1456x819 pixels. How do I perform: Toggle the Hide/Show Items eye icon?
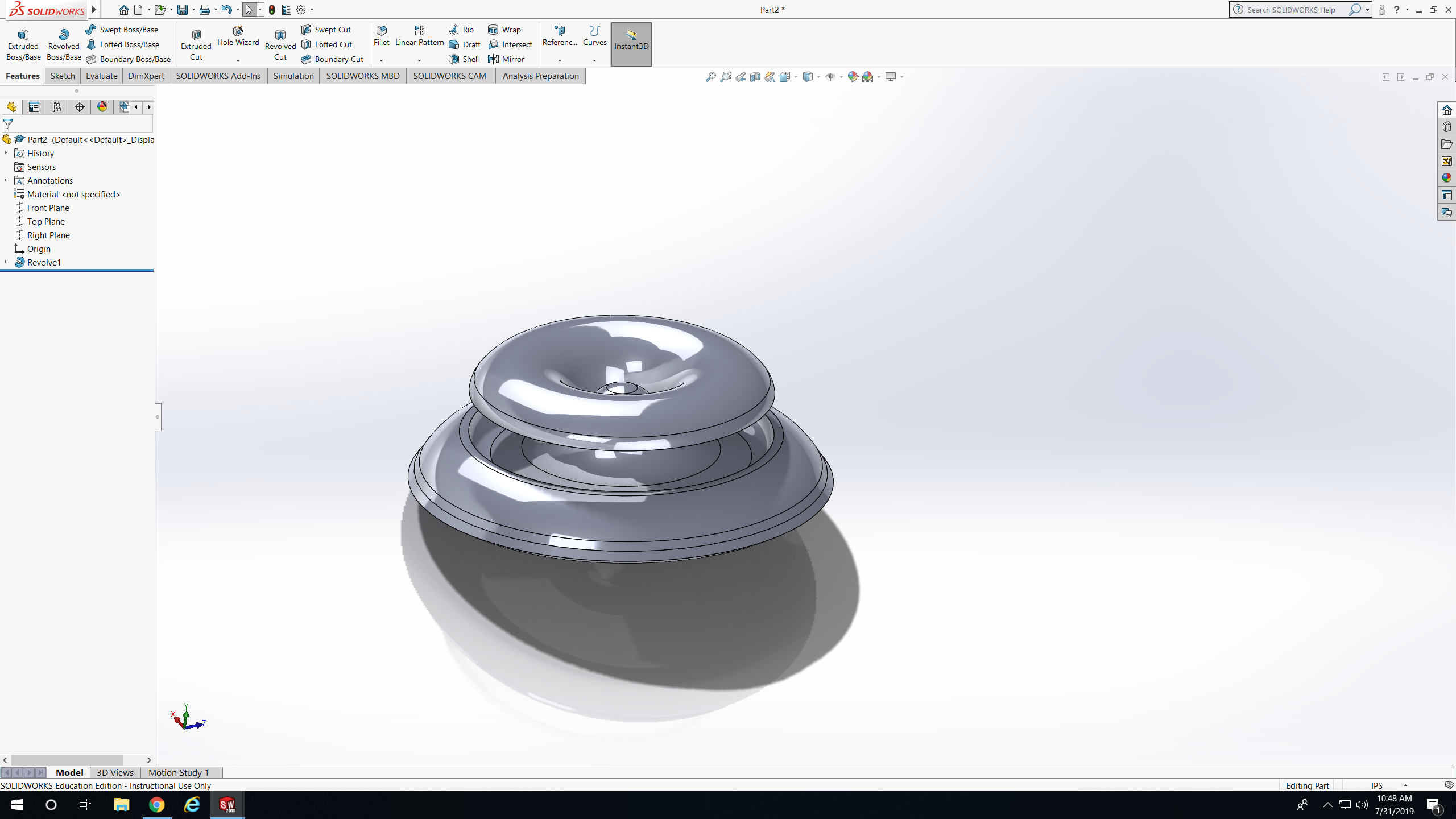point(830,77)
